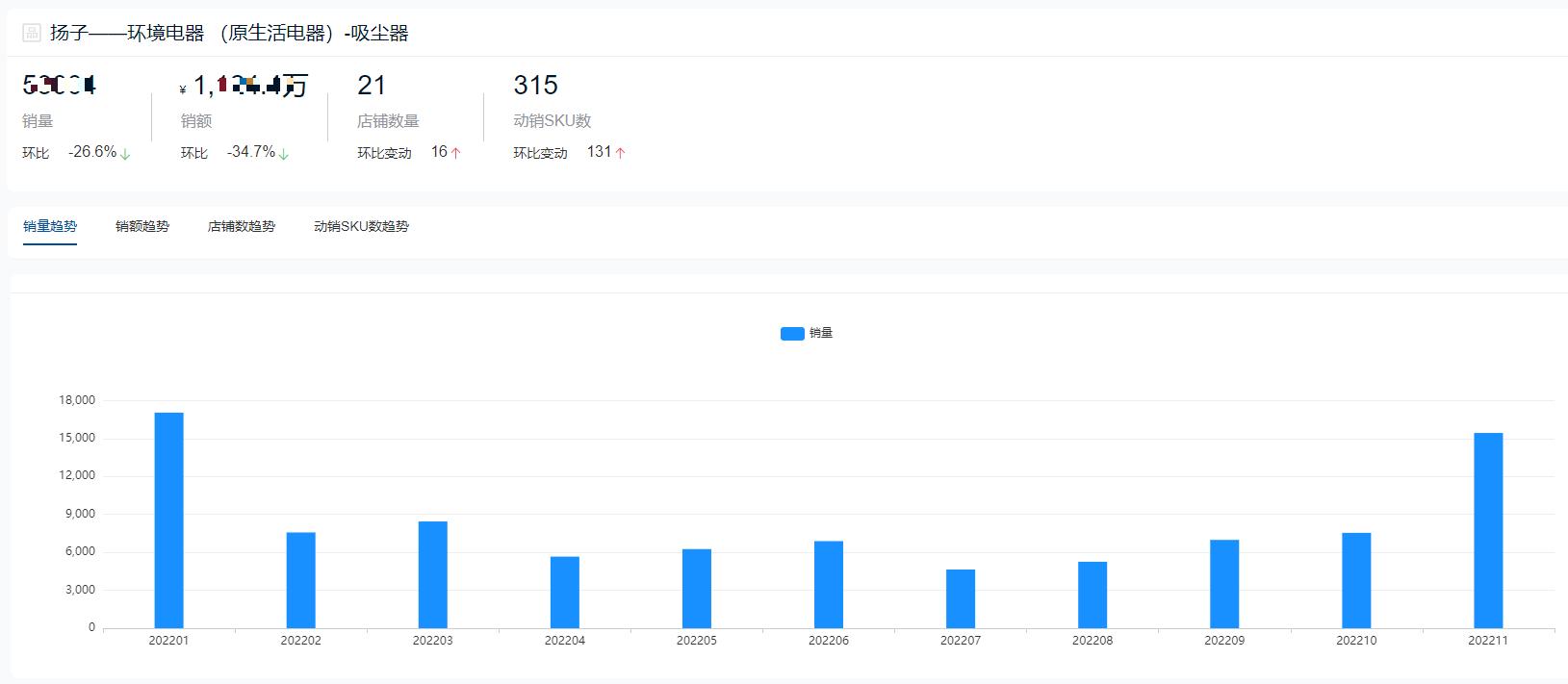Click the green down arrow next to -26.6%

(x=125, y=153)
